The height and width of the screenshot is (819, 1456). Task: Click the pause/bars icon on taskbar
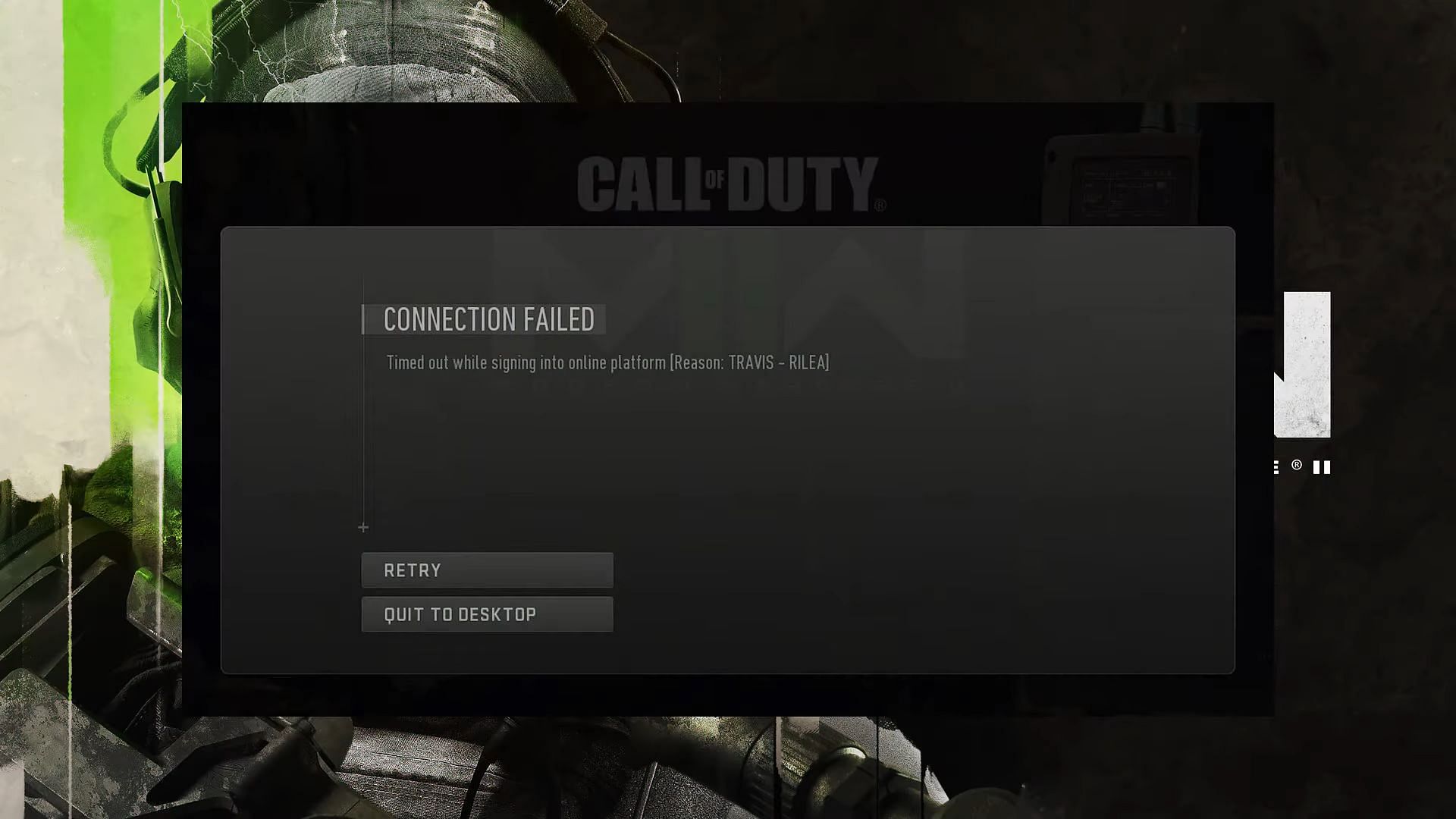click(1321, 466)
